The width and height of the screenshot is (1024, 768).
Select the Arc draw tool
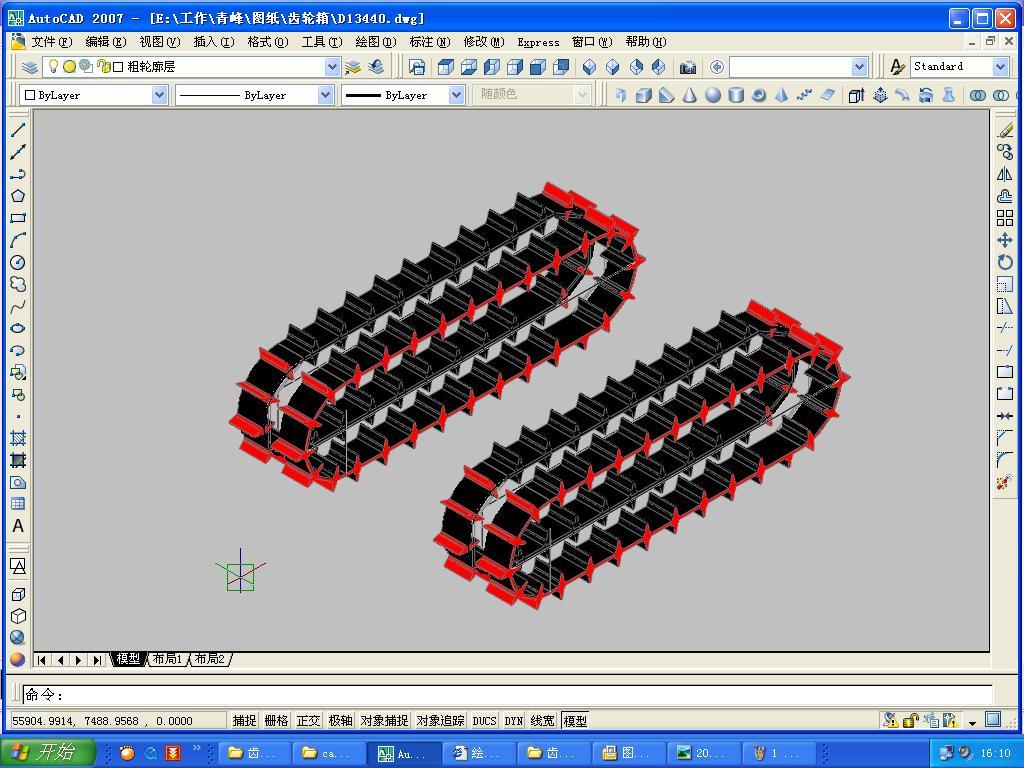coord(18,240)
